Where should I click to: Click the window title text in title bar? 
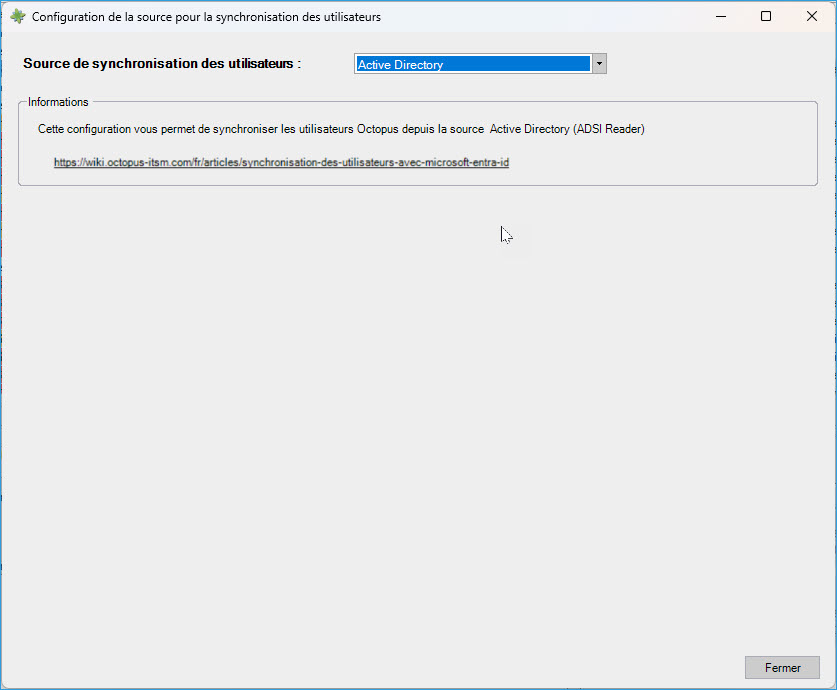206,17
